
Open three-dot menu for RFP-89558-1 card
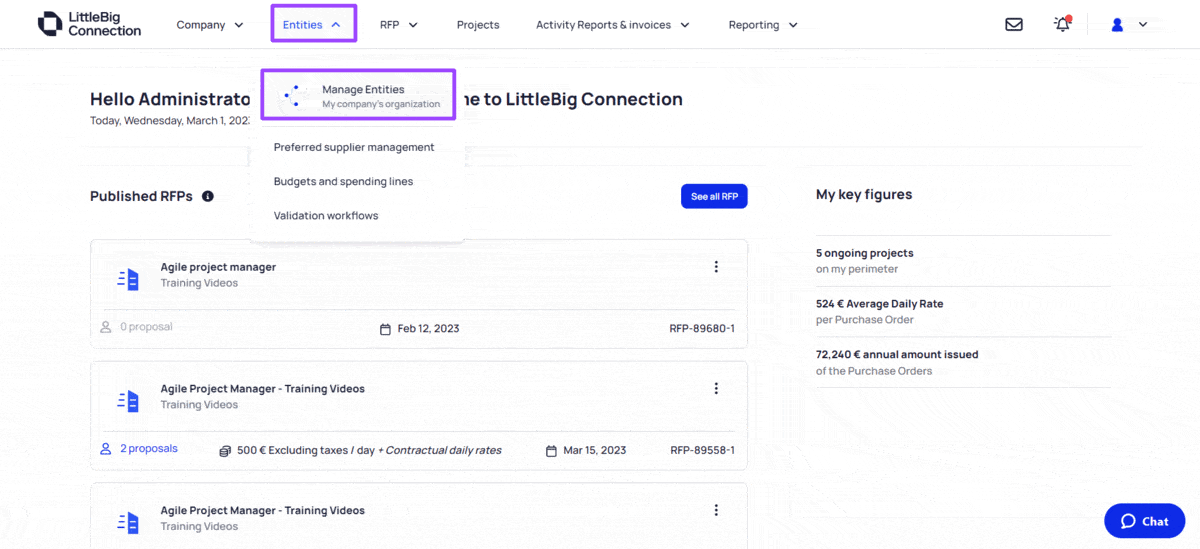point(716,388)
